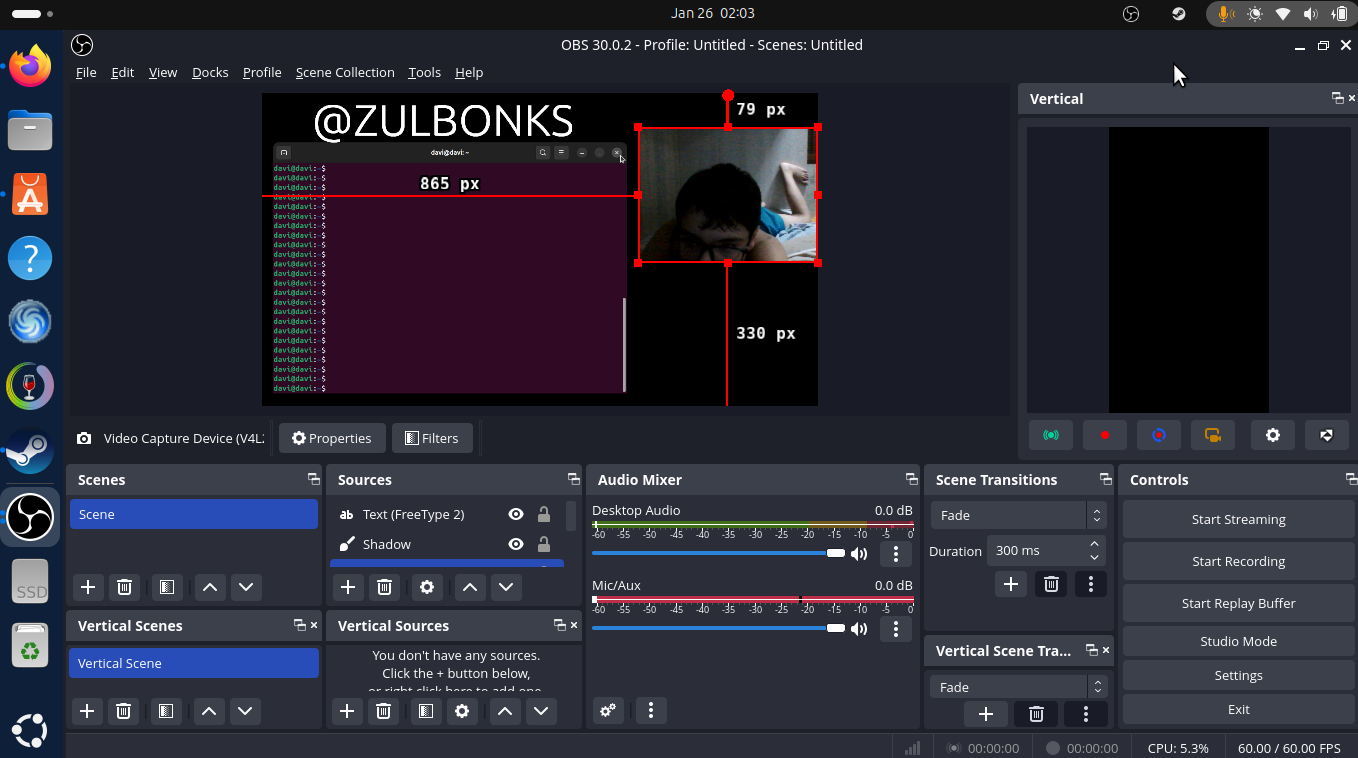The width and height of the screenshot is (1358, 758).
Task: Remove selected source using Sources trash icon
Action: pos(384,587)
